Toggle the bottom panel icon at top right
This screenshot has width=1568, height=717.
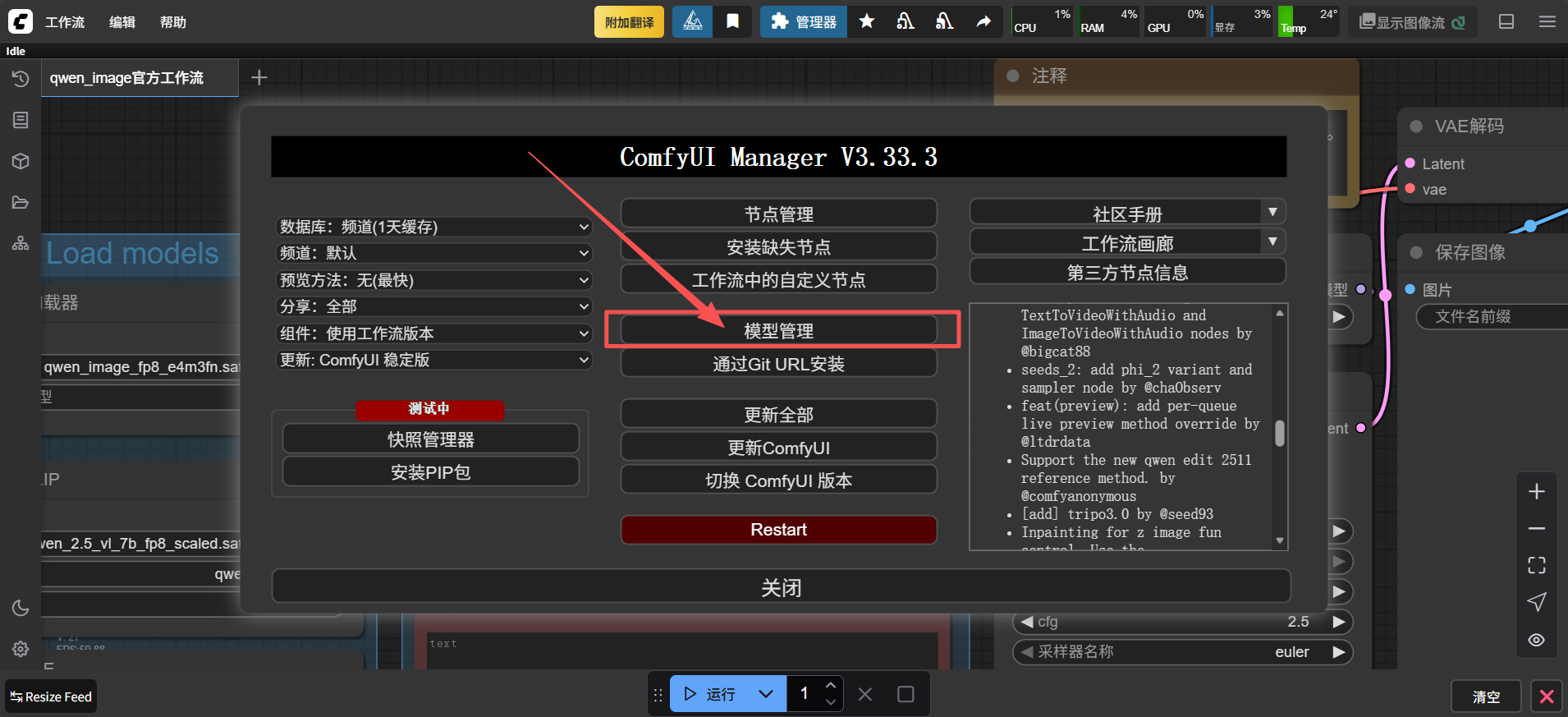pos(1506,21)
